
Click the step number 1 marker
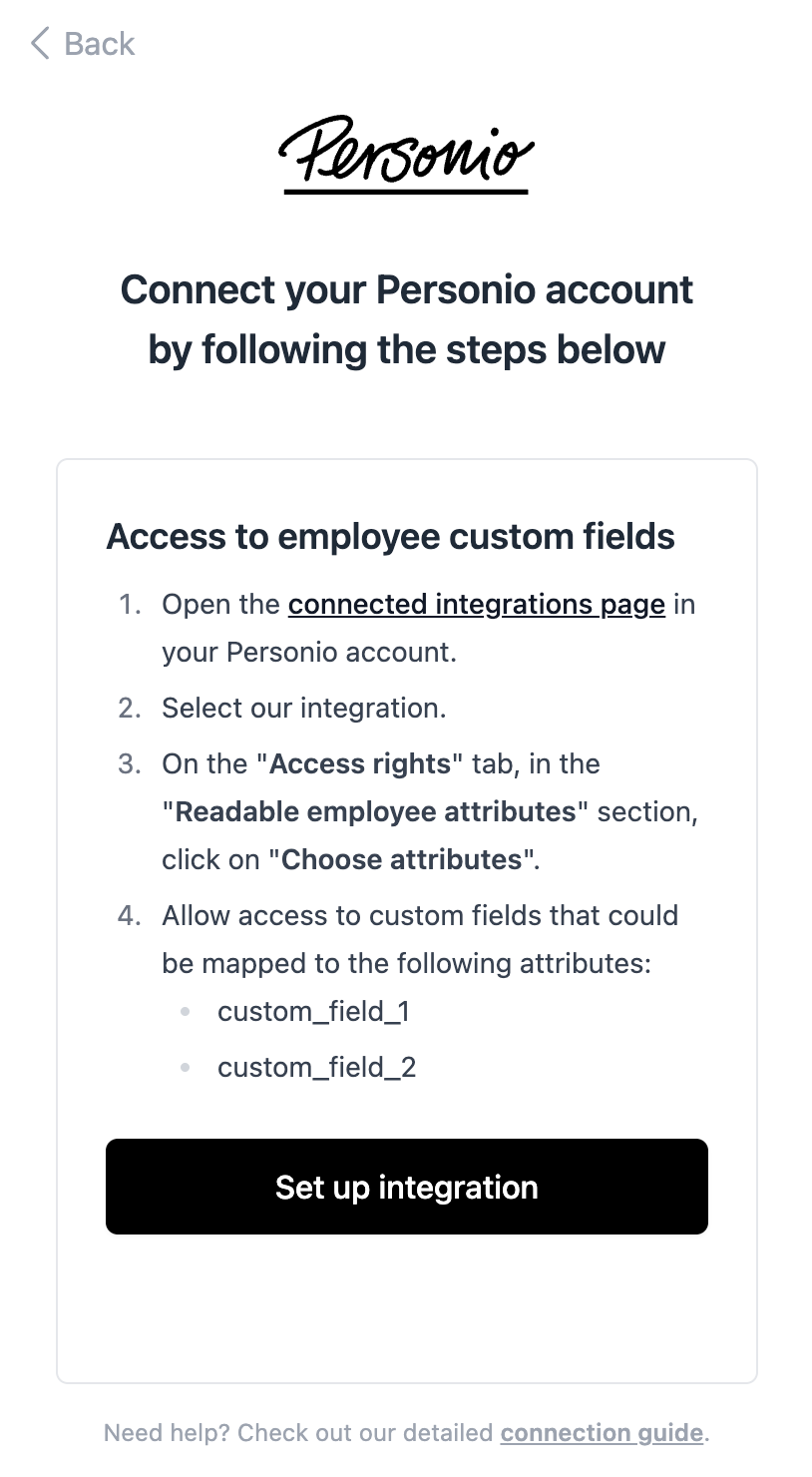(x=130, y=605)
